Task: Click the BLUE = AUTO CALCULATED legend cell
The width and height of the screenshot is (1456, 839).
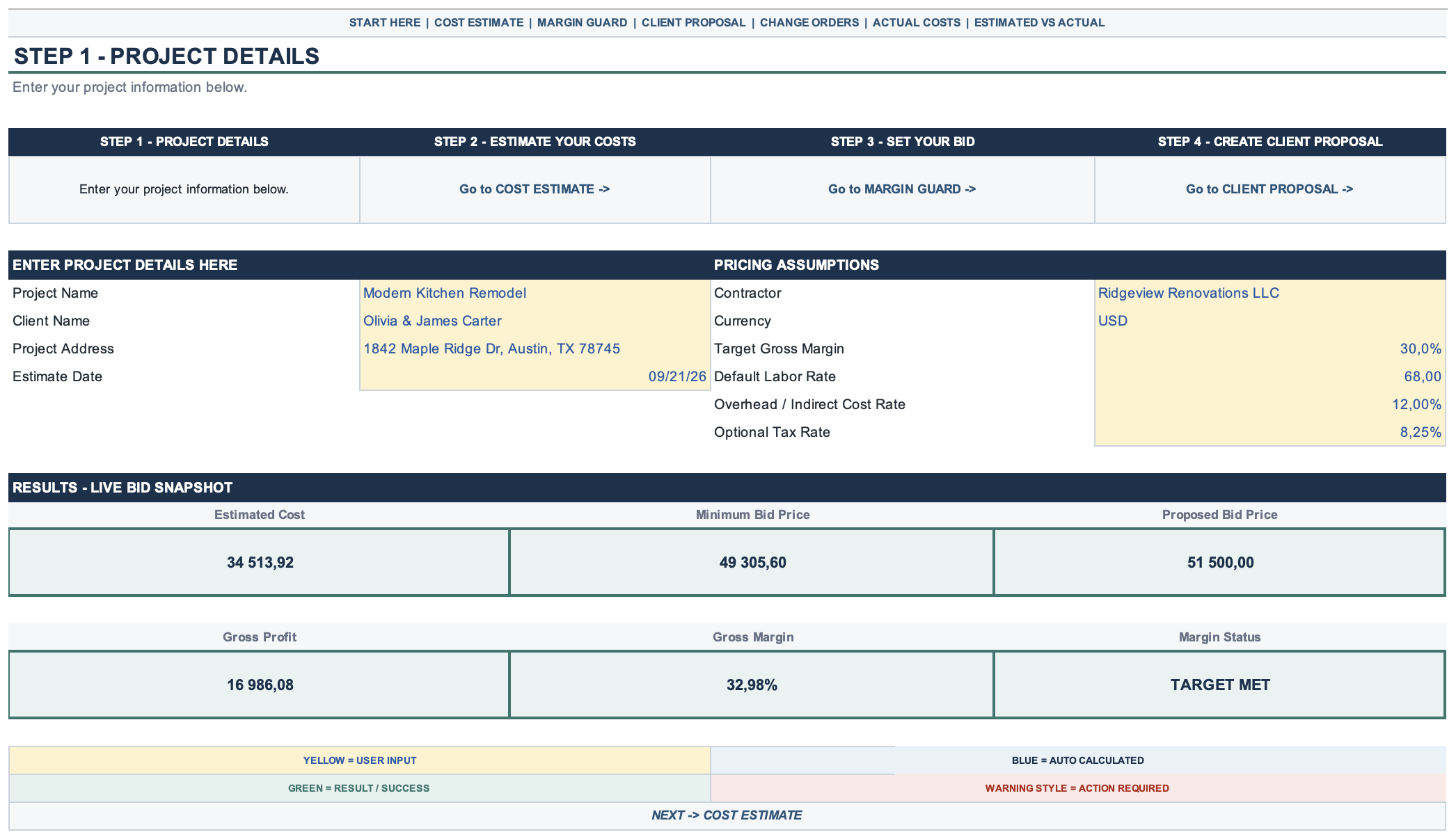Action: (x=1078, y=760)
